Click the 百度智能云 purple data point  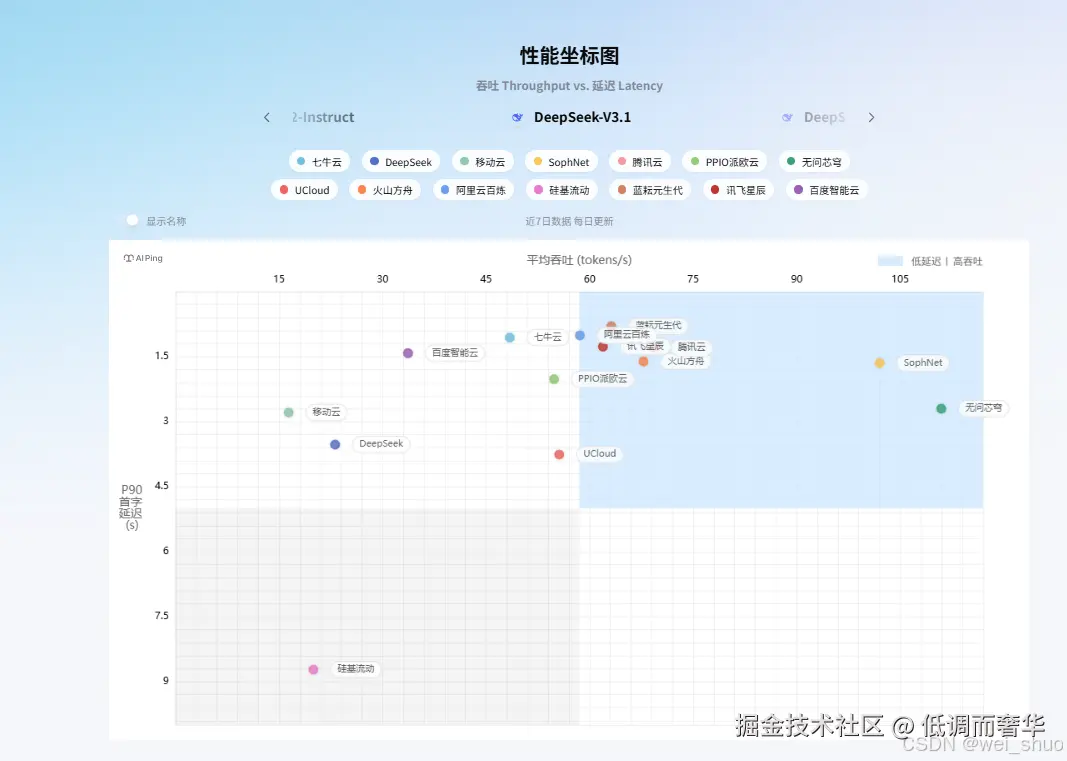pos(407,353)
